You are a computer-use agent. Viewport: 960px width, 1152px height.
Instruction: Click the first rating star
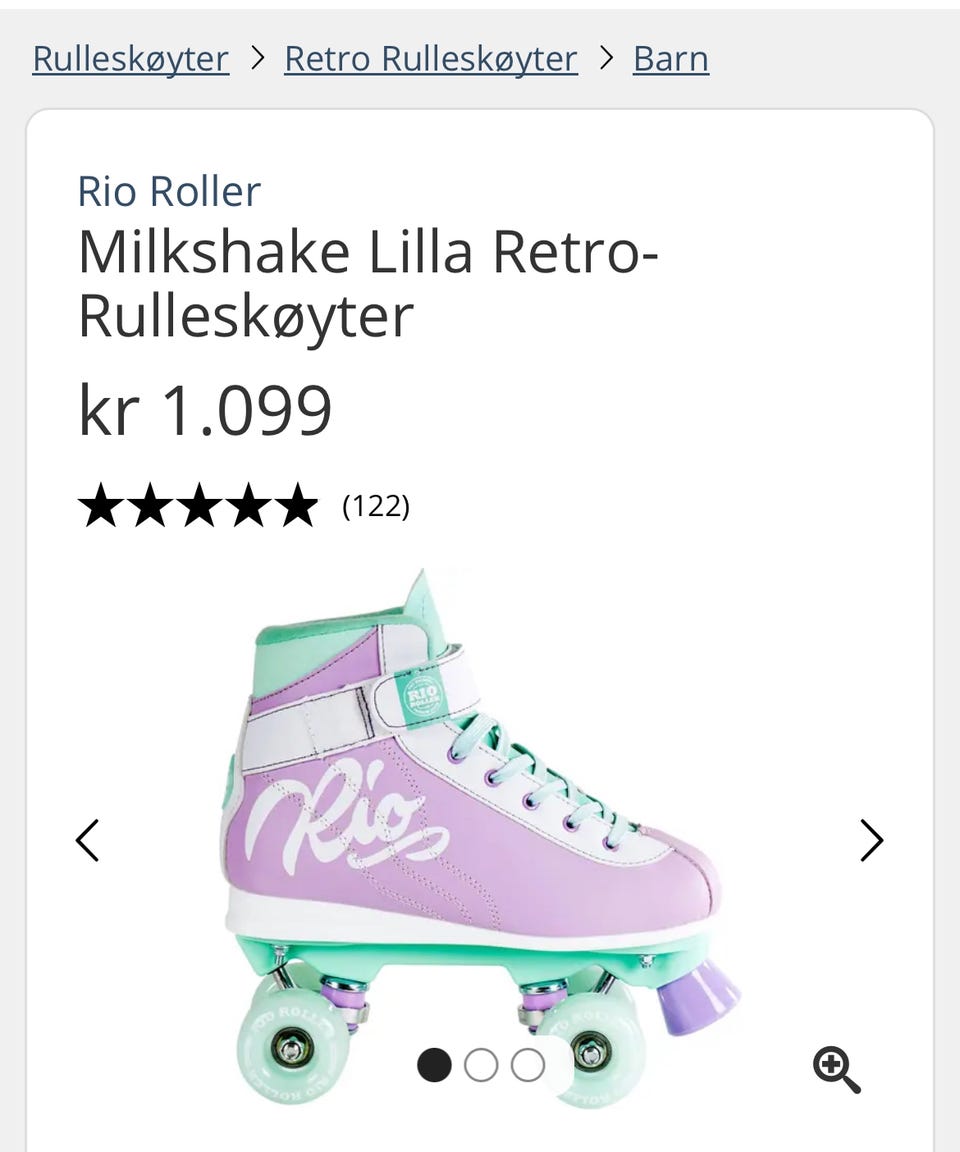tap(100, 506)
